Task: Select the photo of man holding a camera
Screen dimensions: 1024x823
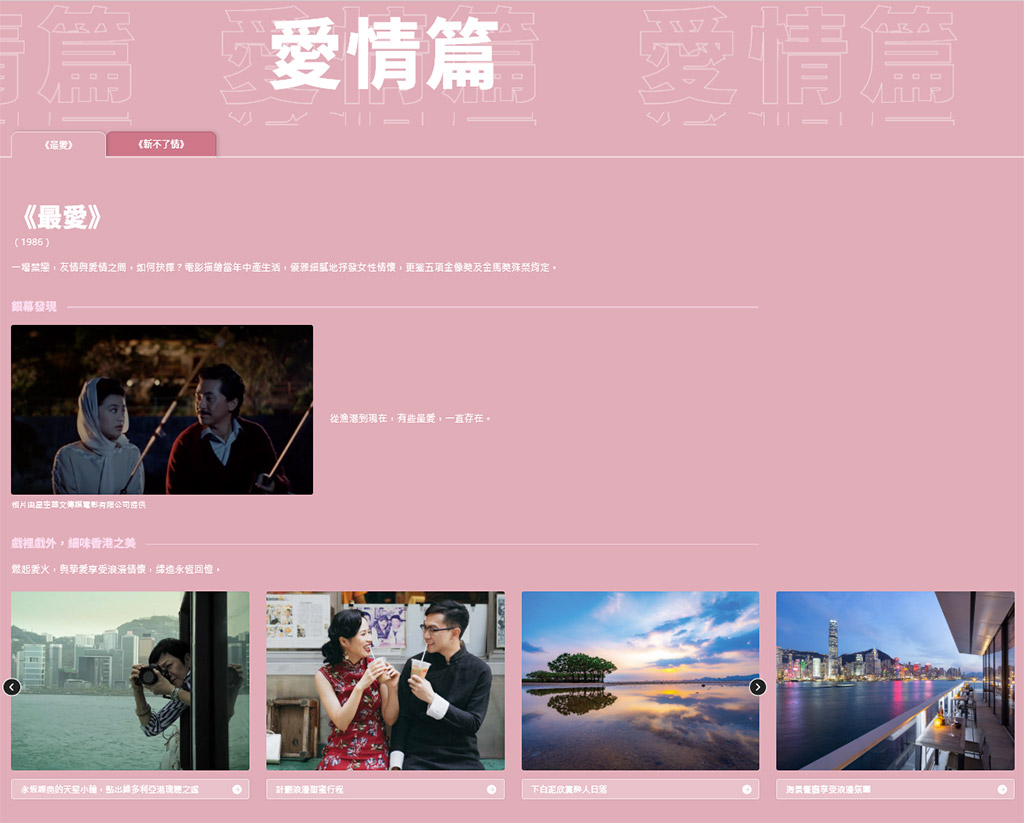Action: (130, 680)
